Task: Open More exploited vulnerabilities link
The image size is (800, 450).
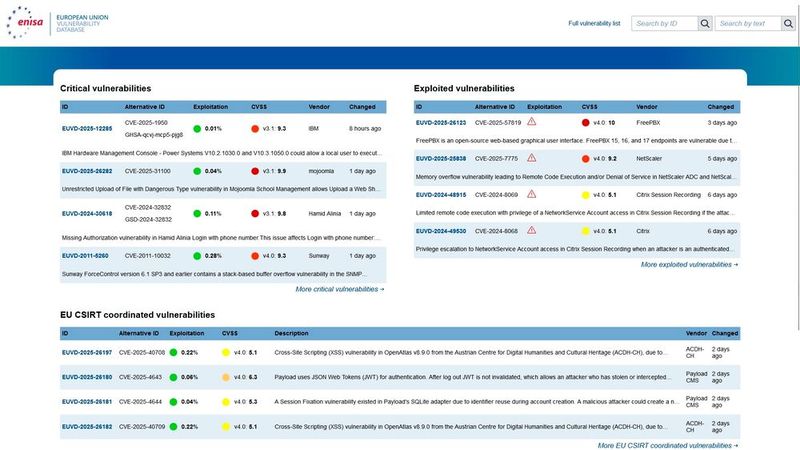Action: pos(689,265)
